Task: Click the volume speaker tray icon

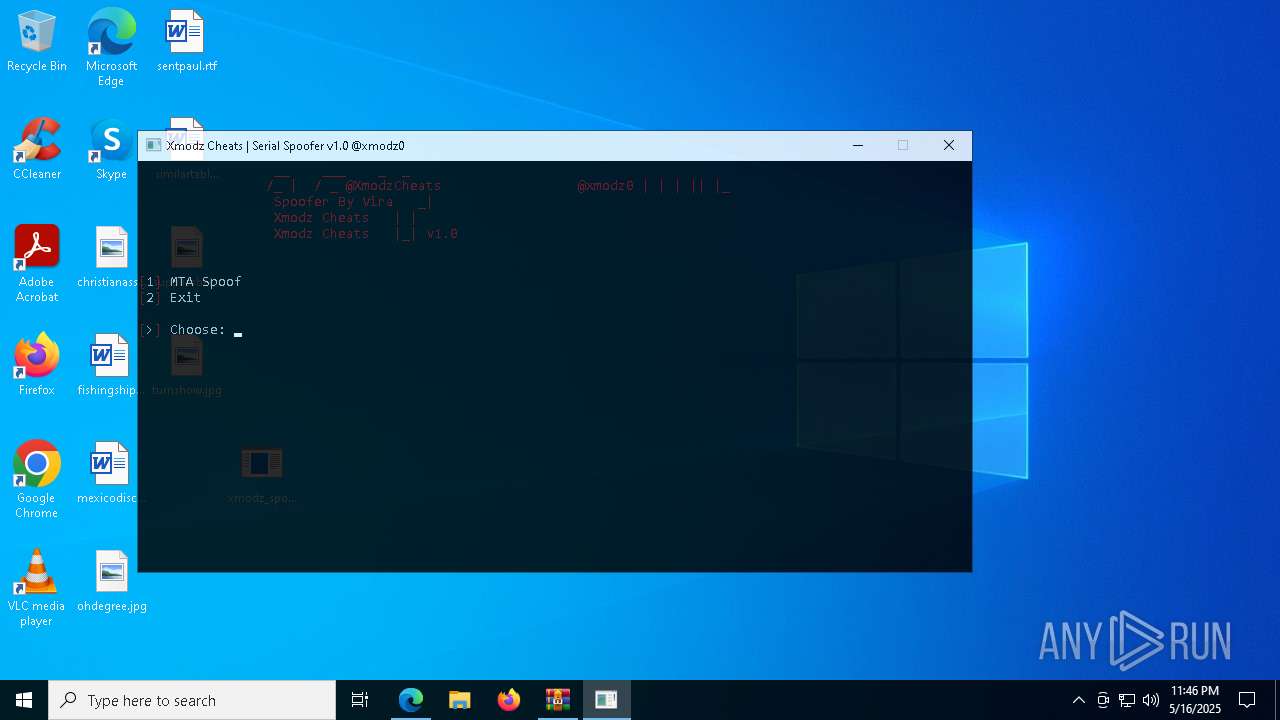Action: click(1151, 700)
